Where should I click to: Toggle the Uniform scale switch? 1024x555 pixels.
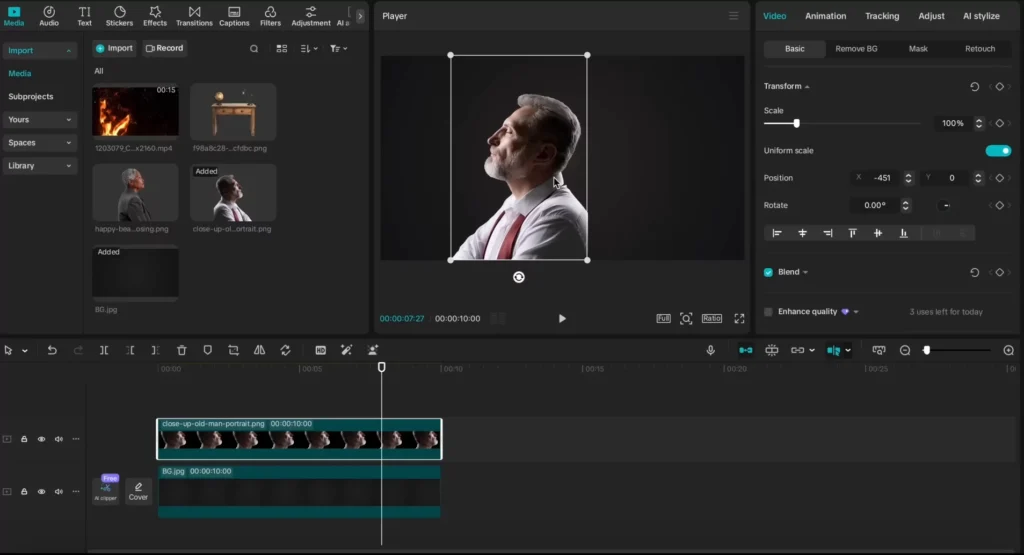(x=998, y=151)
